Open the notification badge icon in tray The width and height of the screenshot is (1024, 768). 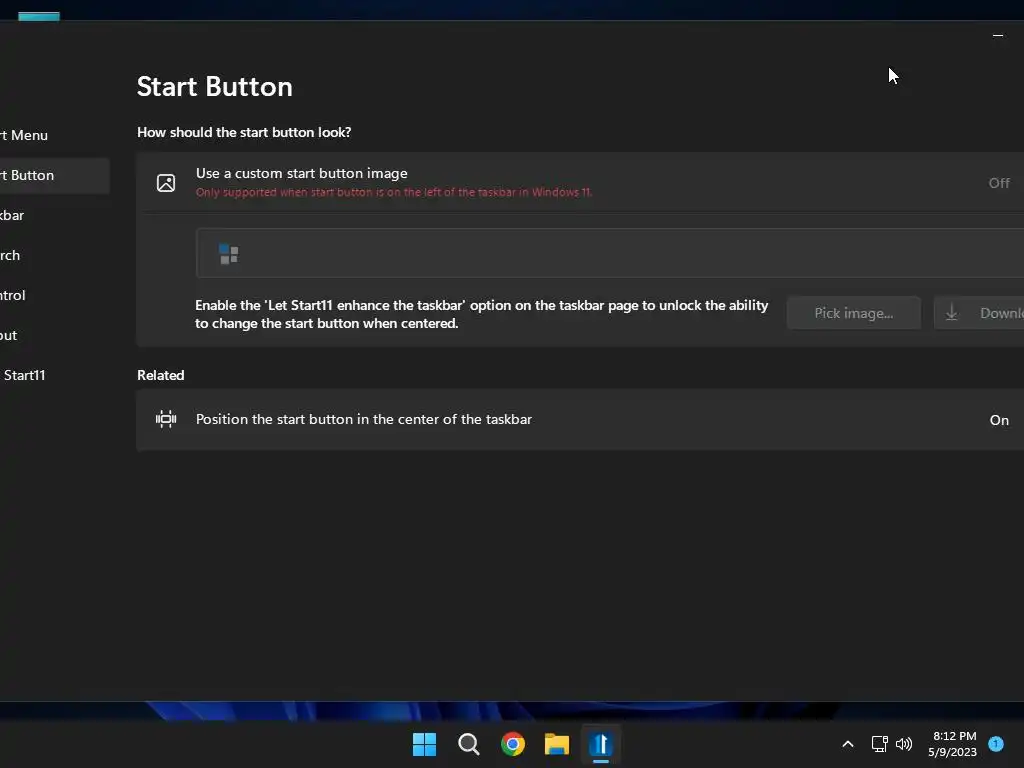pyautogui.click(x=996, y=744)
